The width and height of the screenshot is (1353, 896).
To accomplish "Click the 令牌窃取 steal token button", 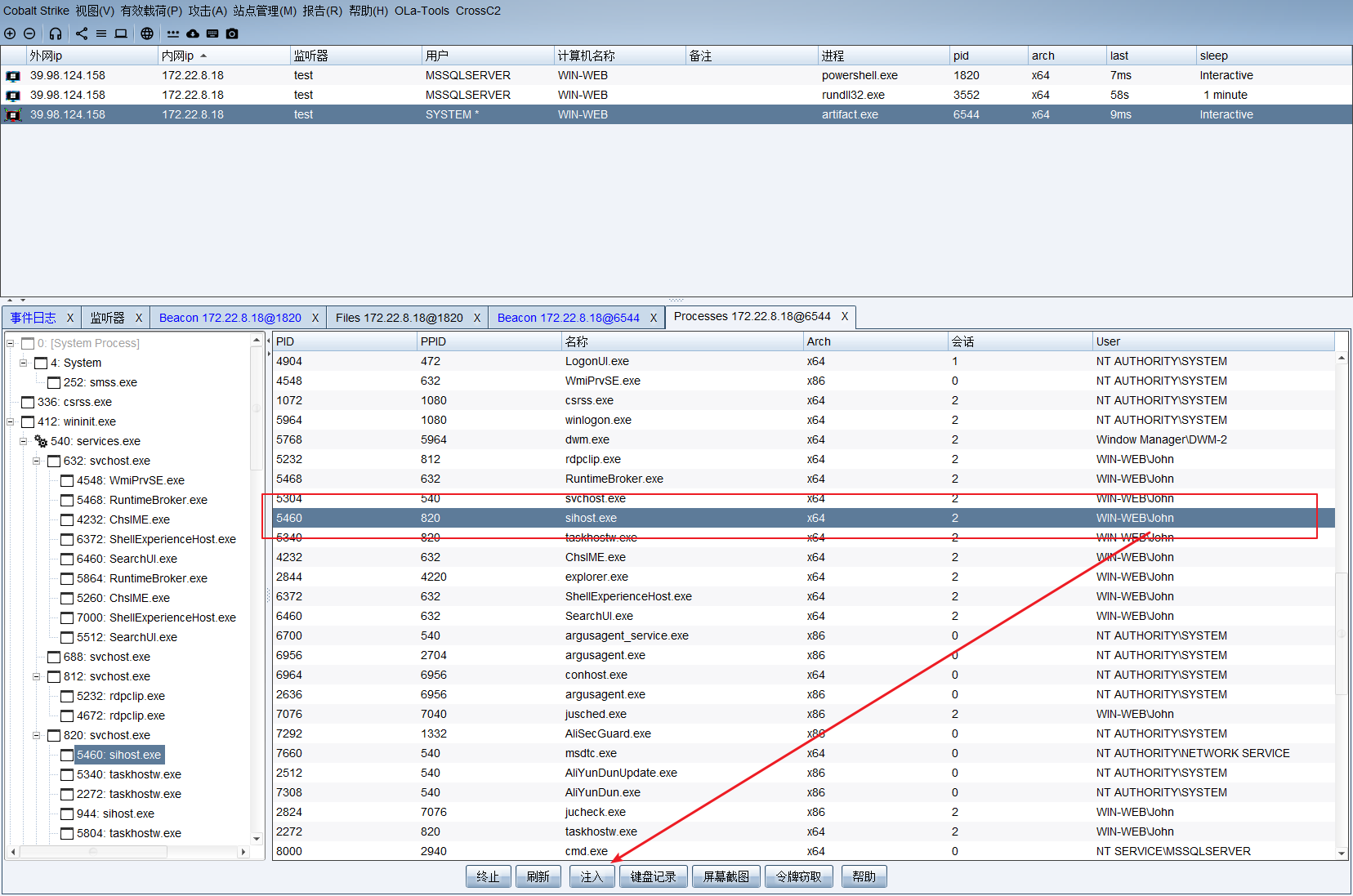I will 799,876.
